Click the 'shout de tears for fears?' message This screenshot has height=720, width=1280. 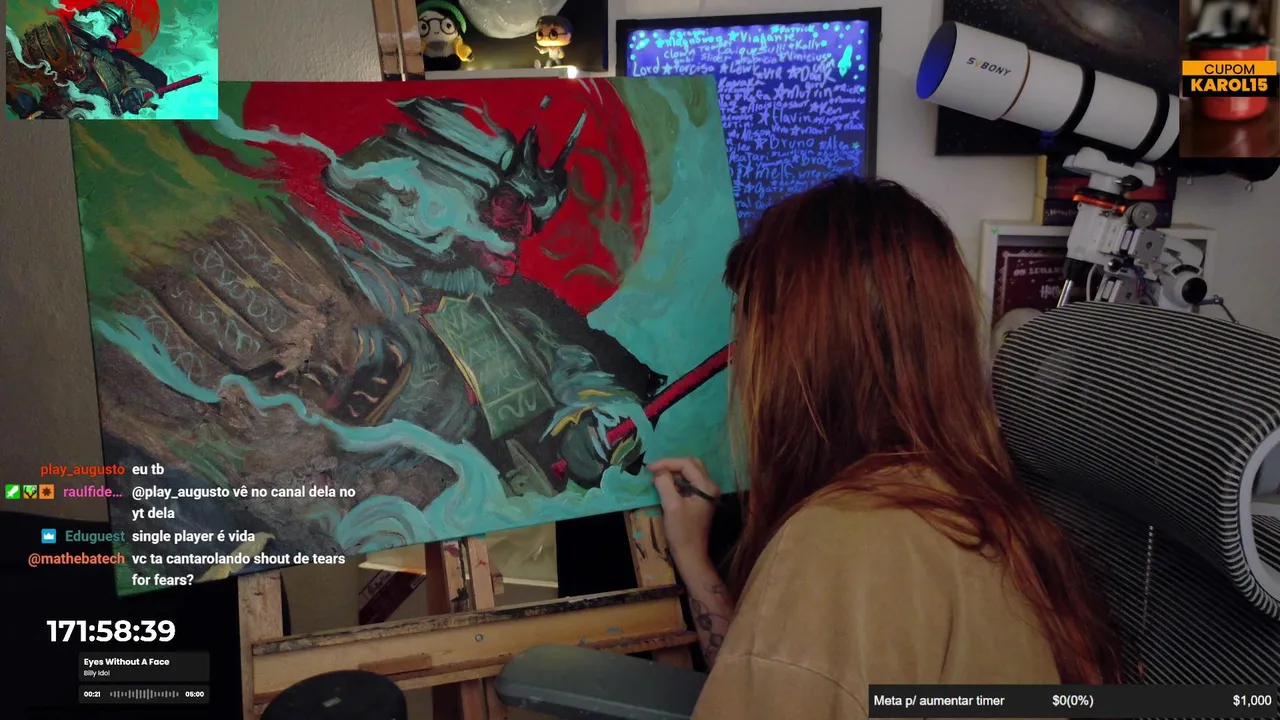coord(238,569)
